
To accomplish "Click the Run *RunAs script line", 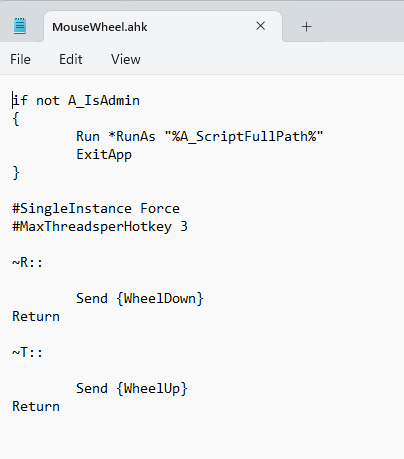I will [200, 137].
